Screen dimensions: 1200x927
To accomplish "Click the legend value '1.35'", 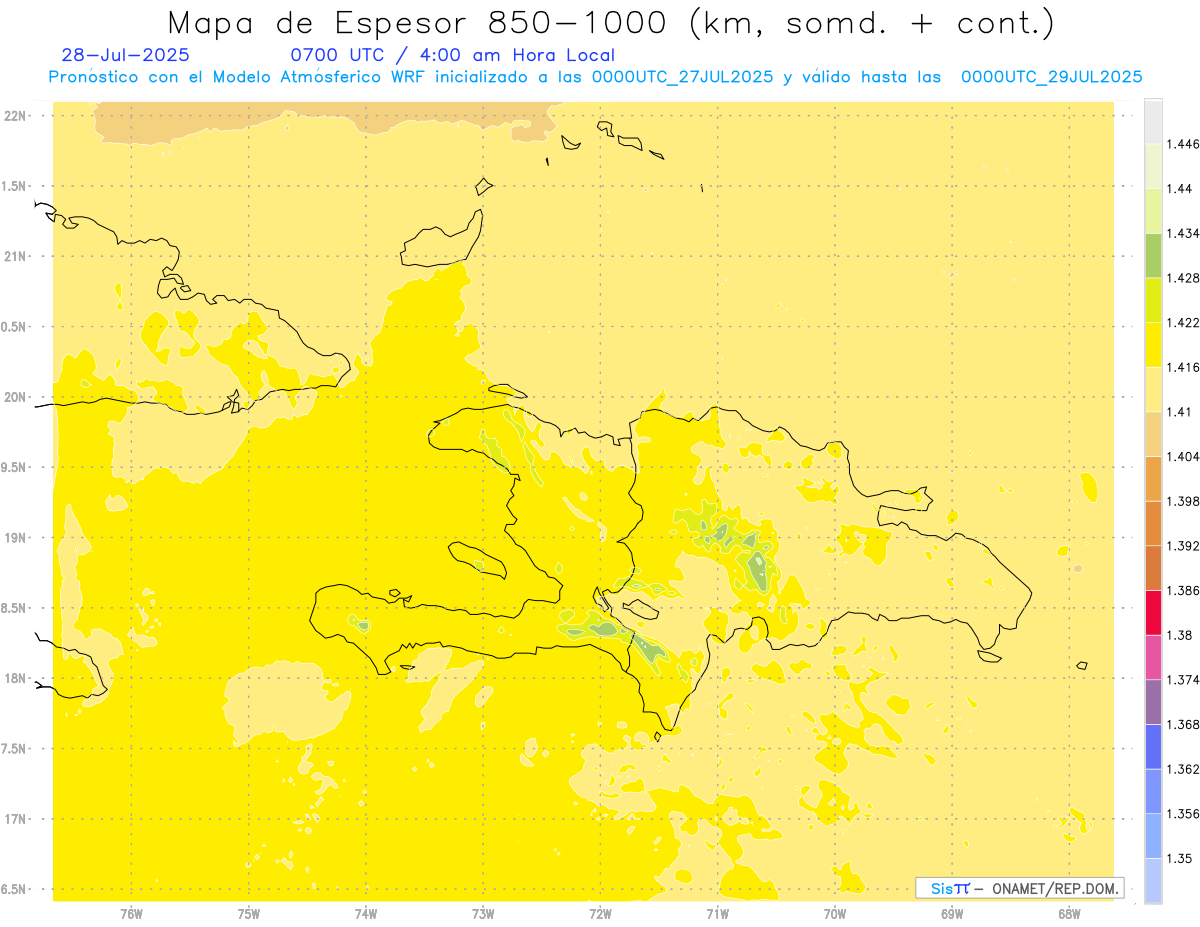I will click(1179, 858).
